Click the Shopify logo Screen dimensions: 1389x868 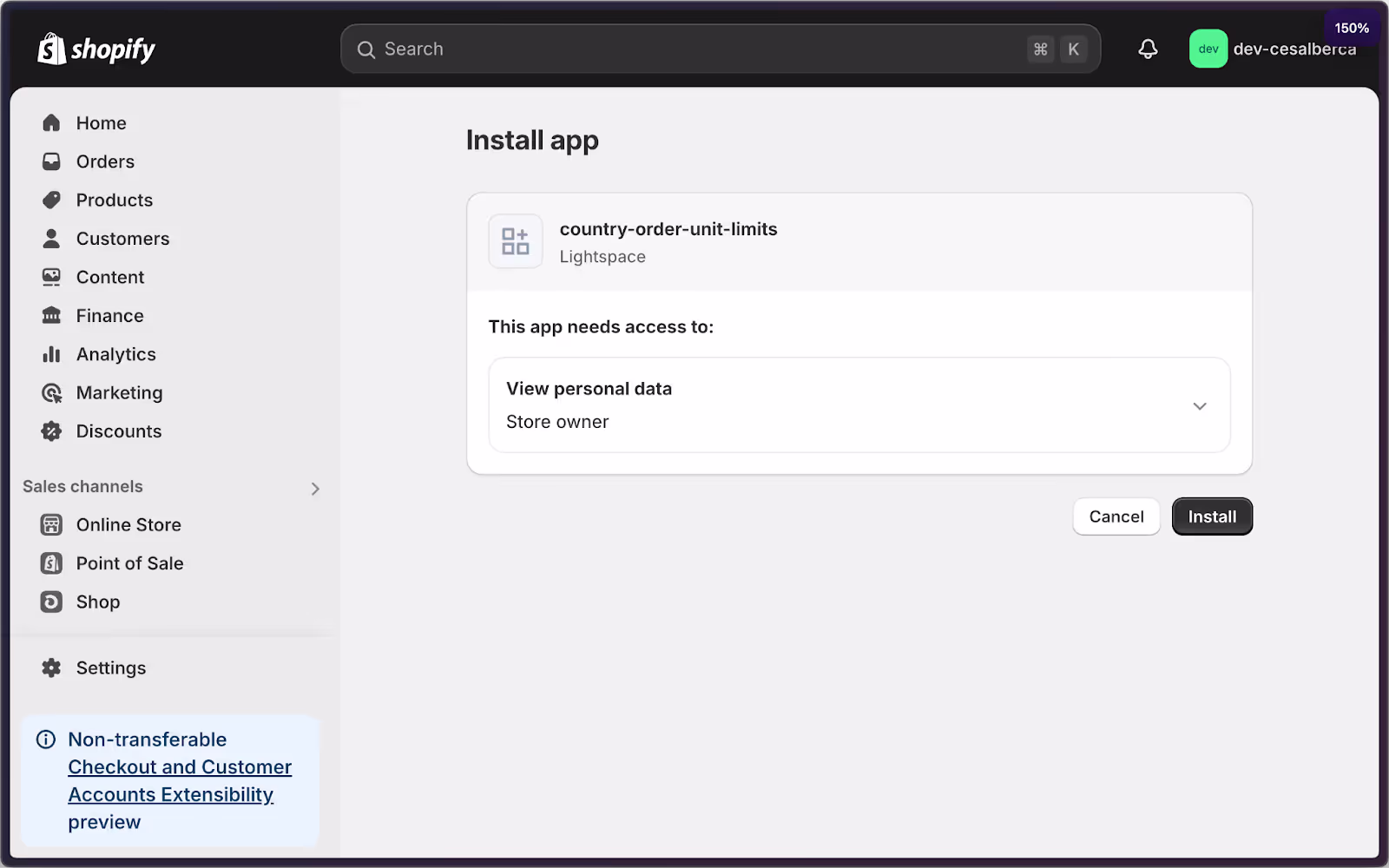pos(96,49)
